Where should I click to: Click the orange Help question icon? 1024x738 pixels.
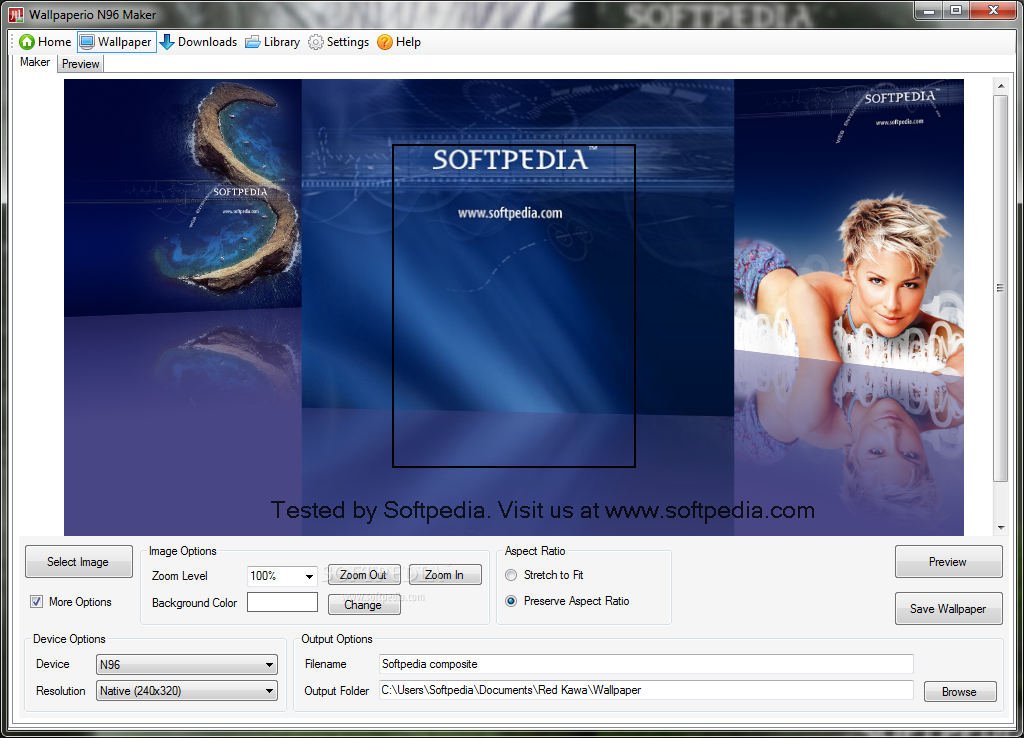(x=385, y=42)
